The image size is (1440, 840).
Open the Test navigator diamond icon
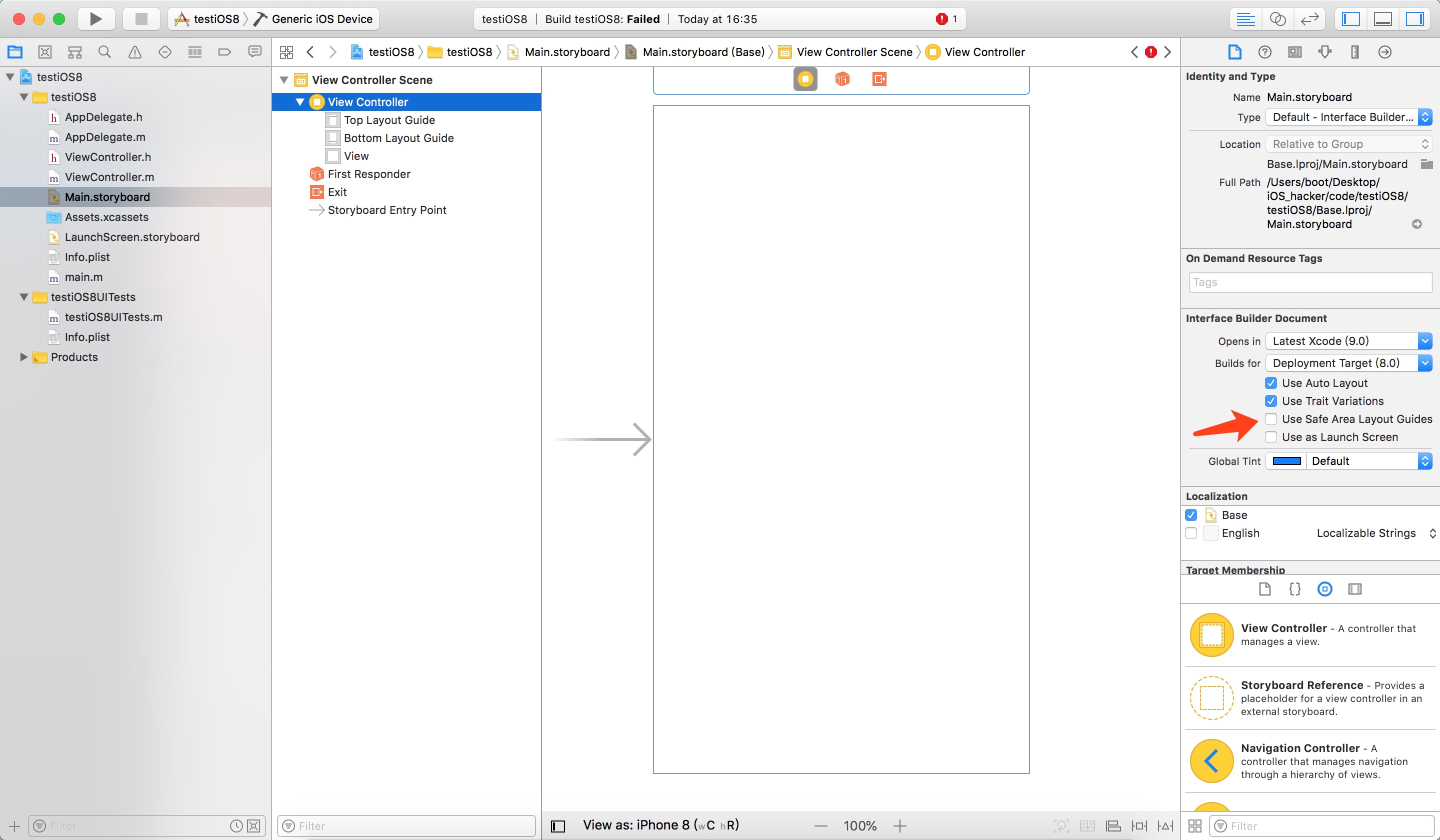165,52
